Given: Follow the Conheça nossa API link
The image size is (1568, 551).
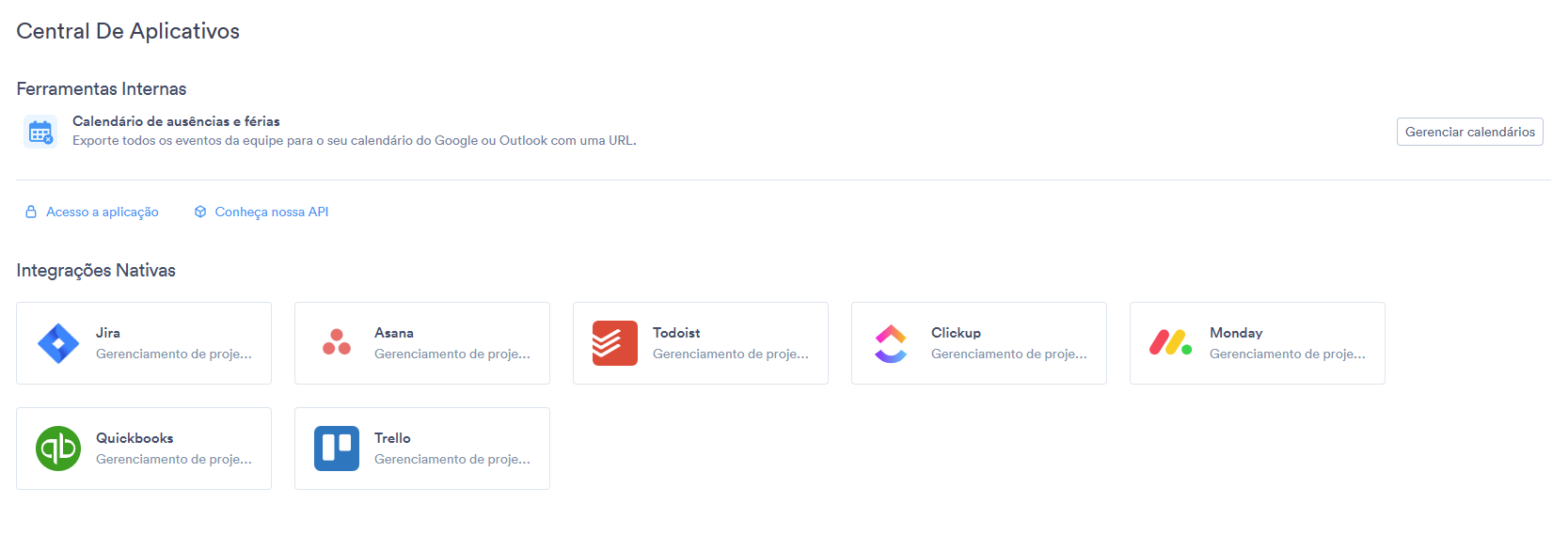Looking at the screenshot, I should [x=272, y=212].
